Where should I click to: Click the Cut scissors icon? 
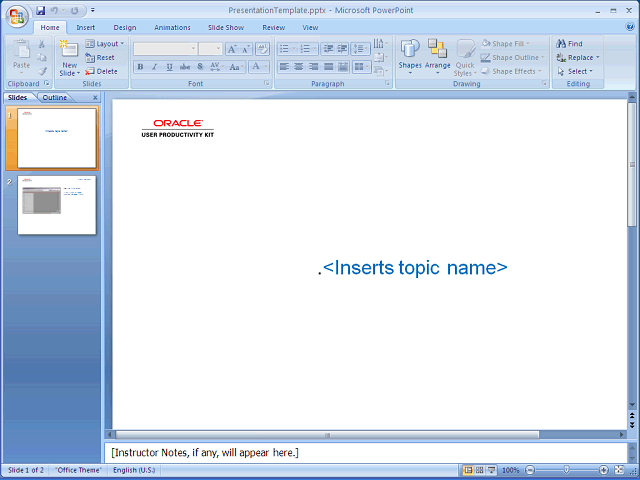pyautogui.click(x=42, y=44)
